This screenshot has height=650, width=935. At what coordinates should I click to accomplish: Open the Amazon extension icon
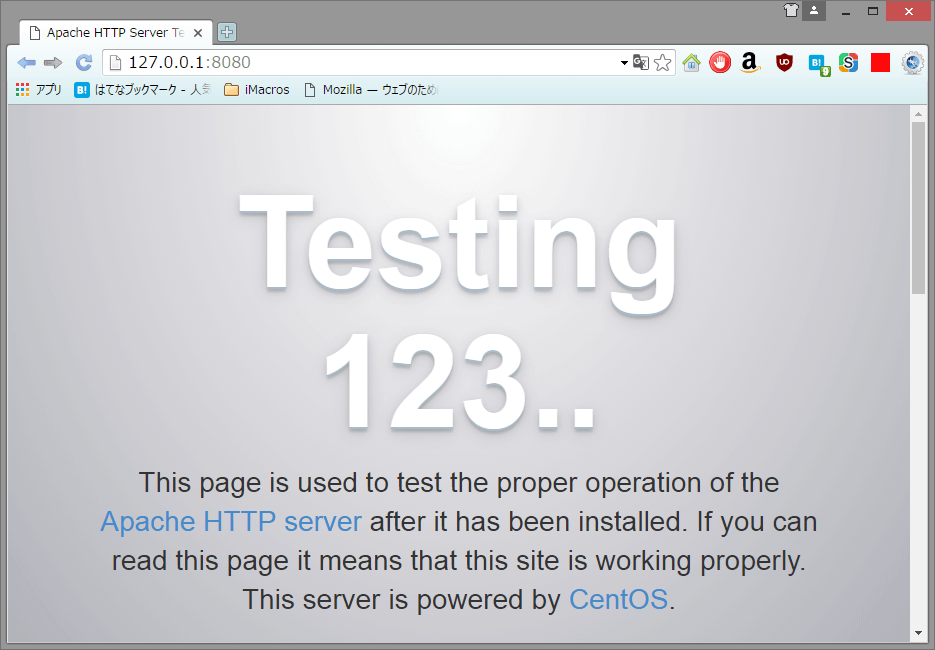tap(750, 63)
